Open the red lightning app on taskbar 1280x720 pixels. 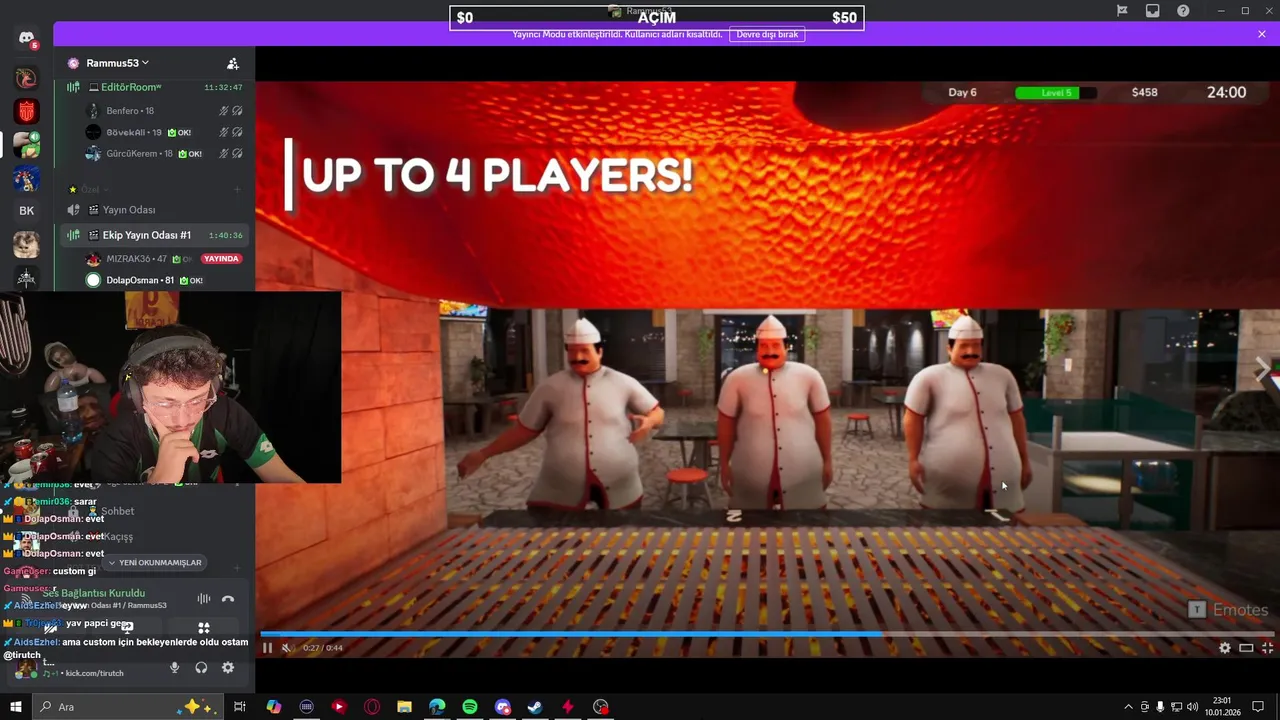(568, 707)
